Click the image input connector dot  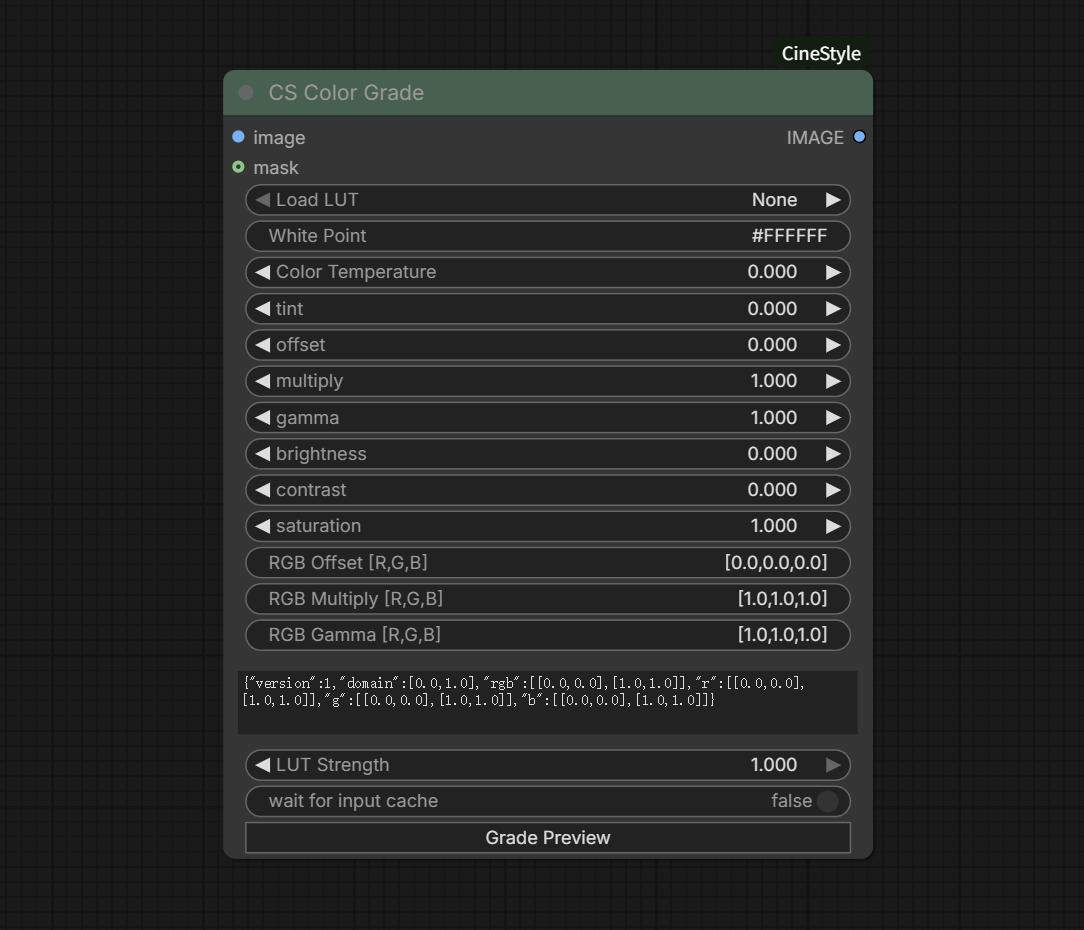coord(239,137)
